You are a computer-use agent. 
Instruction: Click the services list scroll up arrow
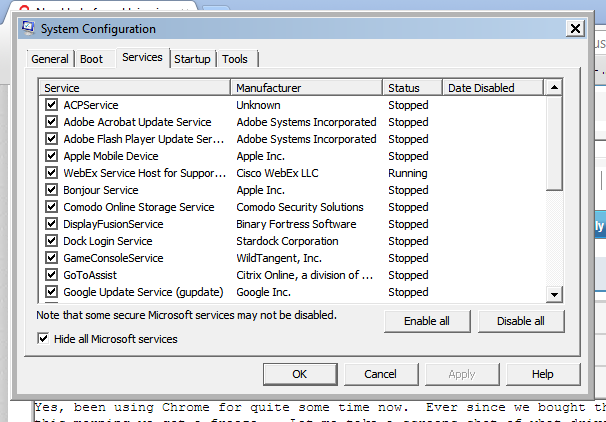[x=554, y=87]
